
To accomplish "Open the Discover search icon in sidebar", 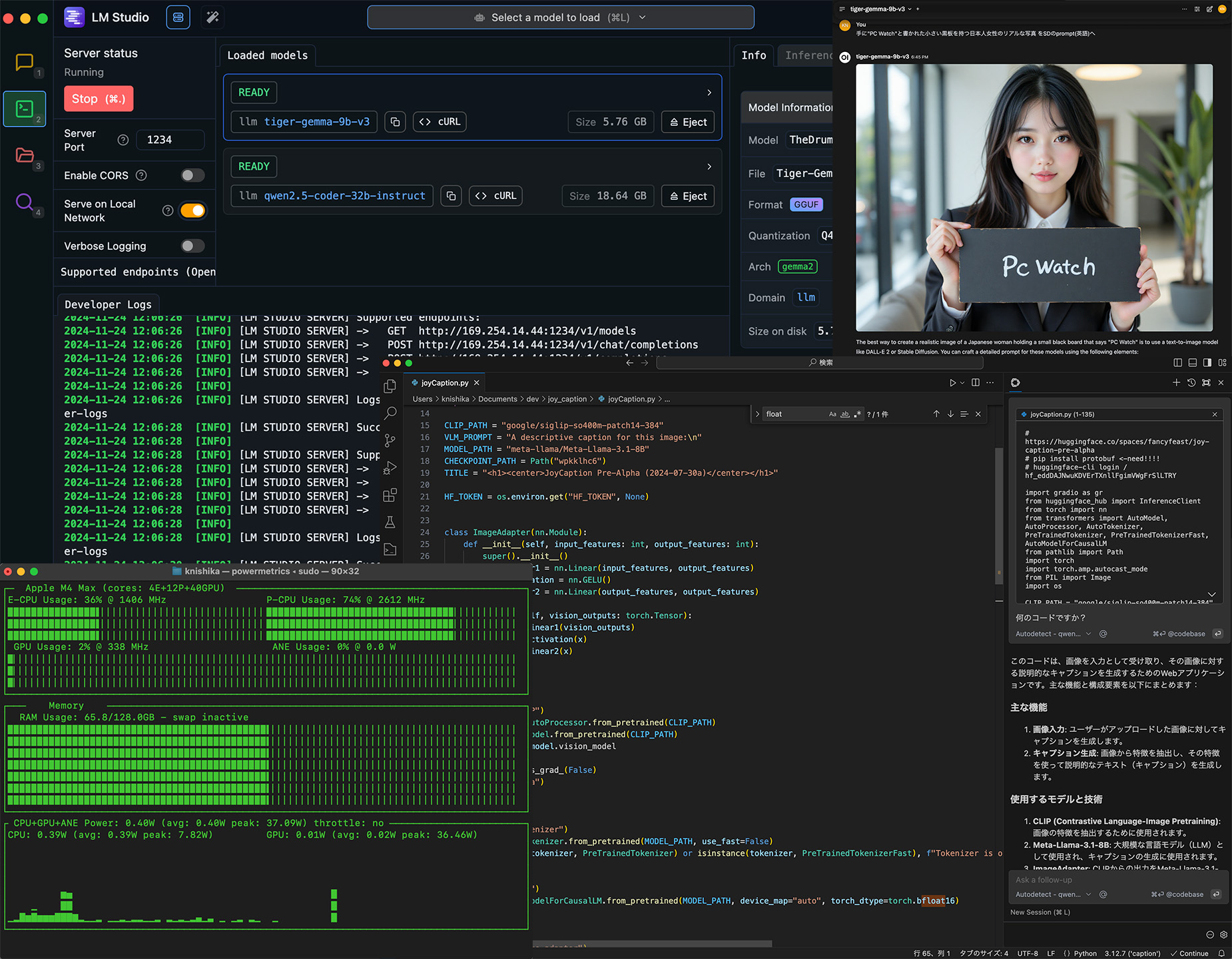I will pos(25,202).
